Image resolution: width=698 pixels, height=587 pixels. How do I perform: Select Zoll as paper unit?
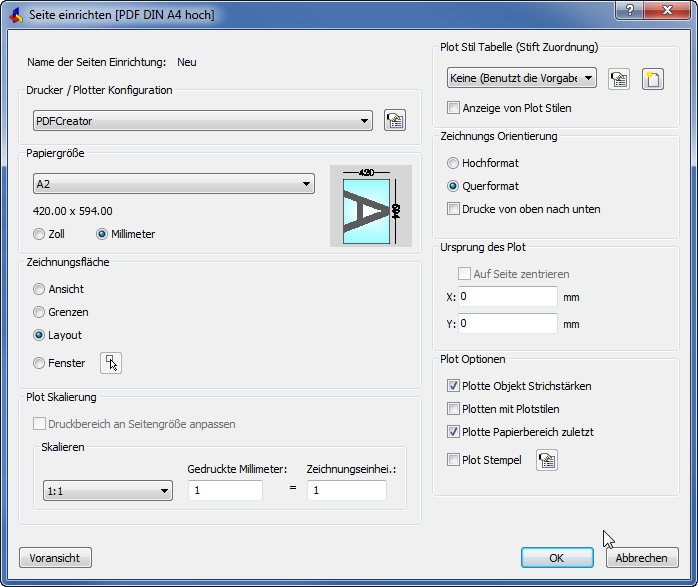click(39, 234)
